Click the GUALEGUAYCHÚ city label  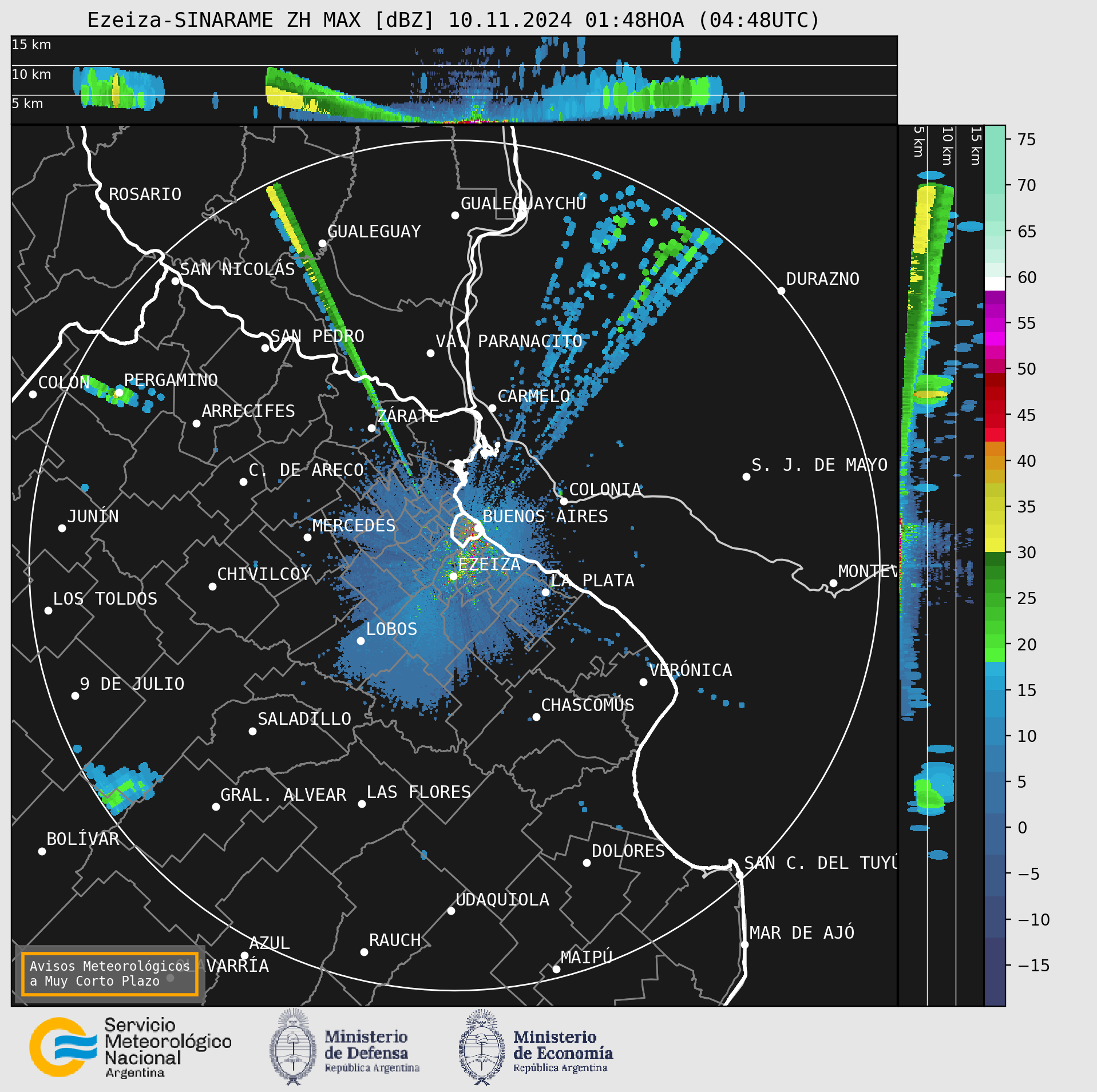click(x=523, y=203)
